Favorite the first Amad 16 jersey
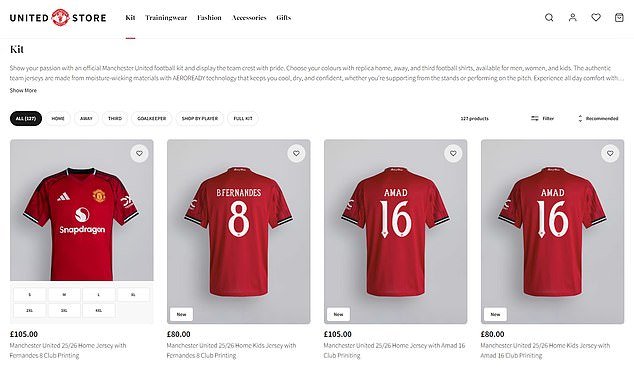 [x=453, y=154]
